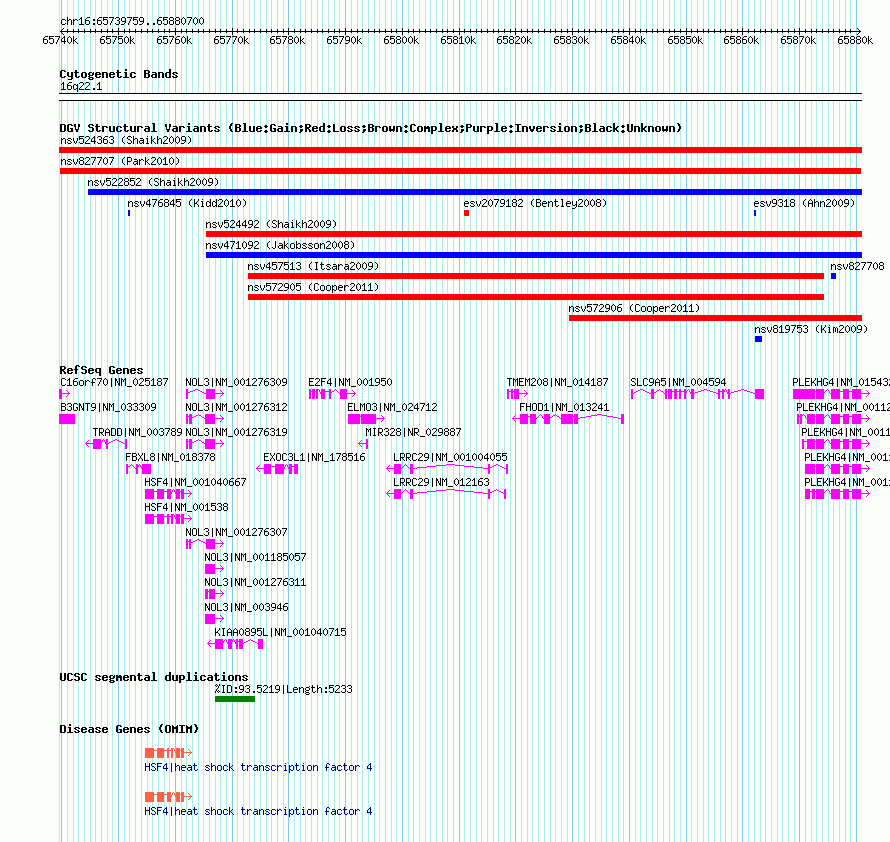
Task: Select the NOL3 NM_001185057 gene glyph
Action: [215, 569]
